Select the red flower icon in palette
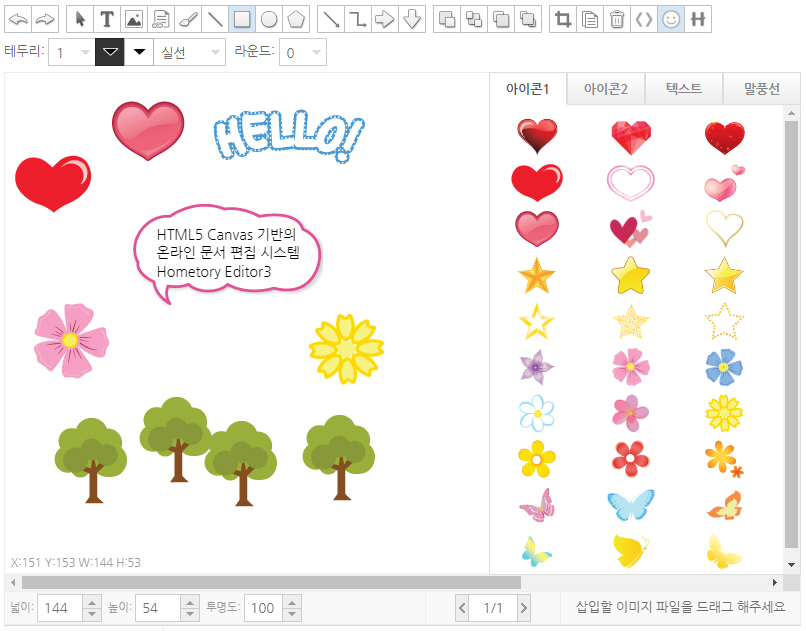 631,459
